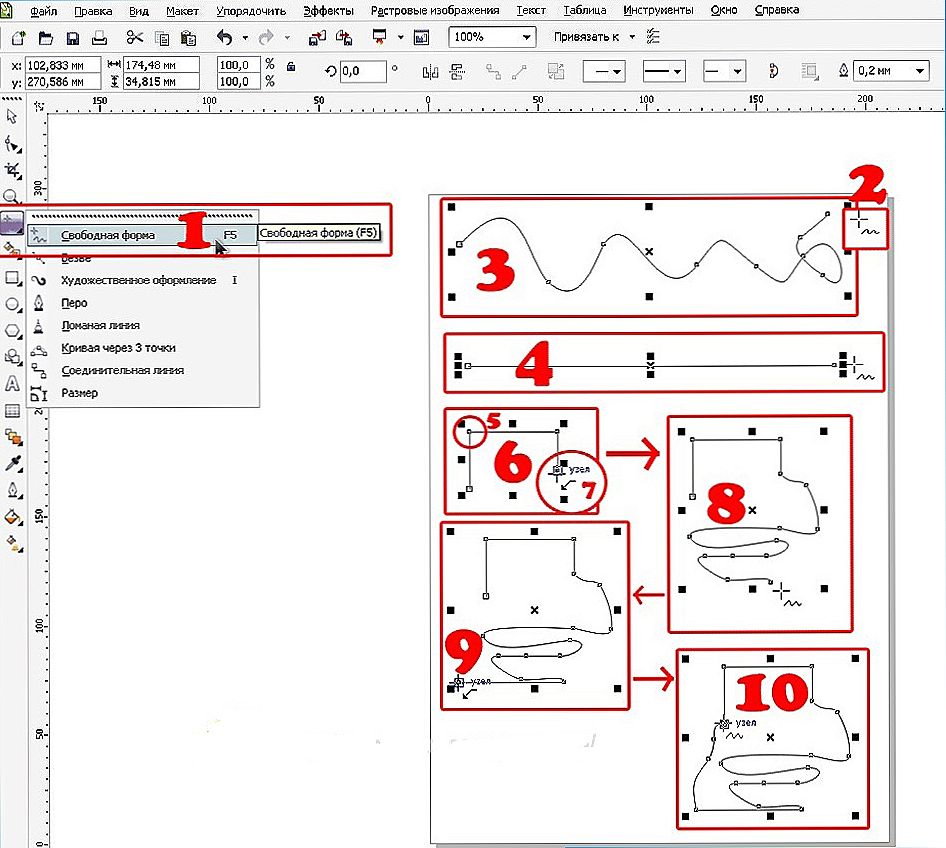Select the Interactive blend tool
The height and width of the screenshot is (848, 946).
pos(13,437)
